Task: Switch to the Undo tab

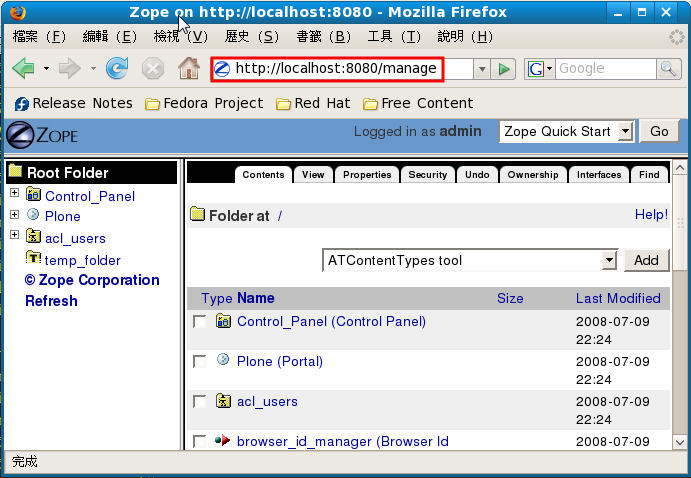Action: pos(477,174)
